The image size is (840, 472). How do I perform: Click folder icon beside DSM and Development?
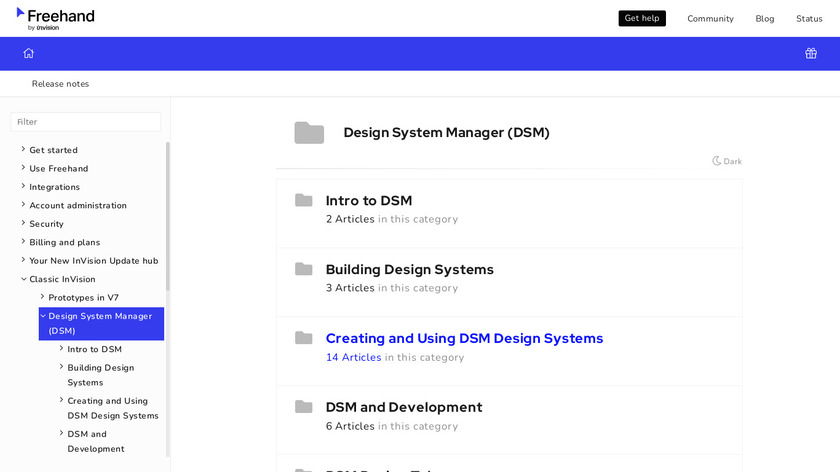point(304,407)
